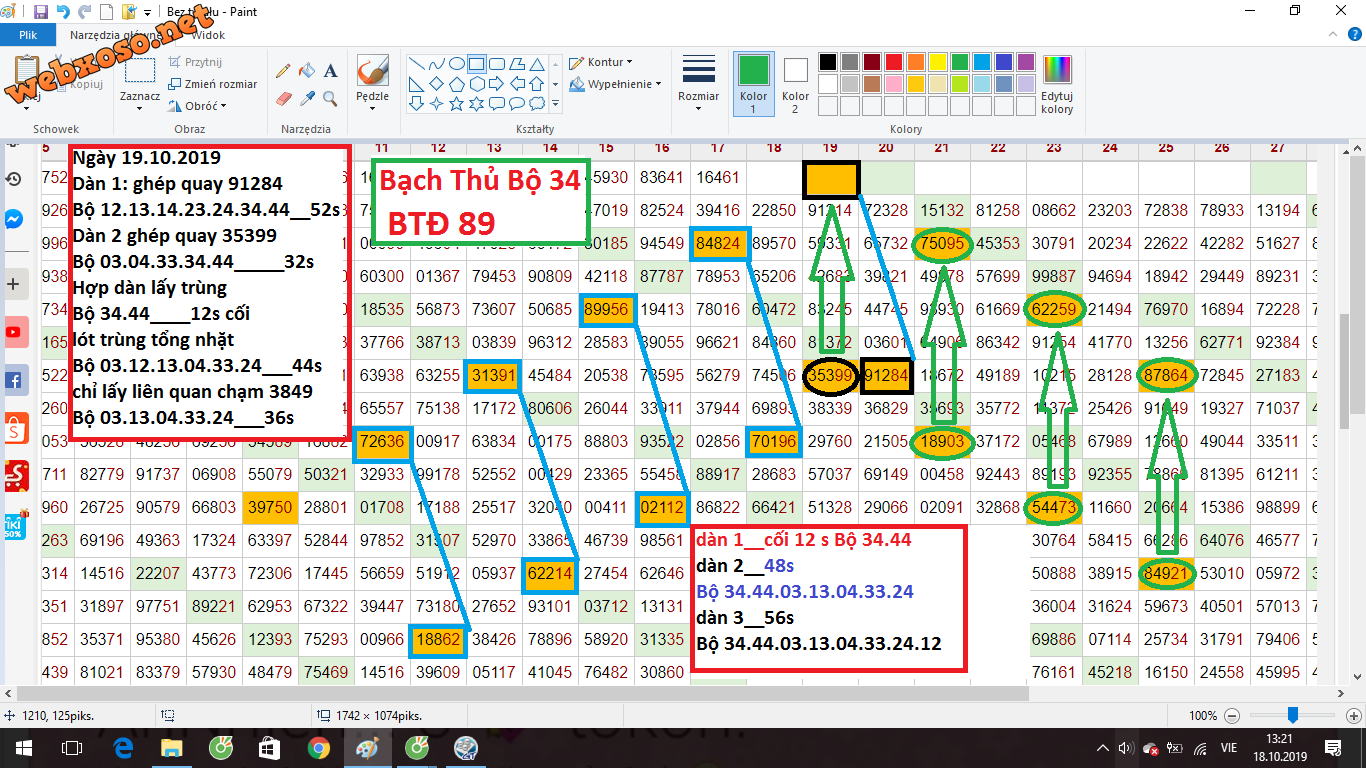This screenshot has width=1366, height=768.
Task: Choose the Rectangle shape
Action: 477,63
